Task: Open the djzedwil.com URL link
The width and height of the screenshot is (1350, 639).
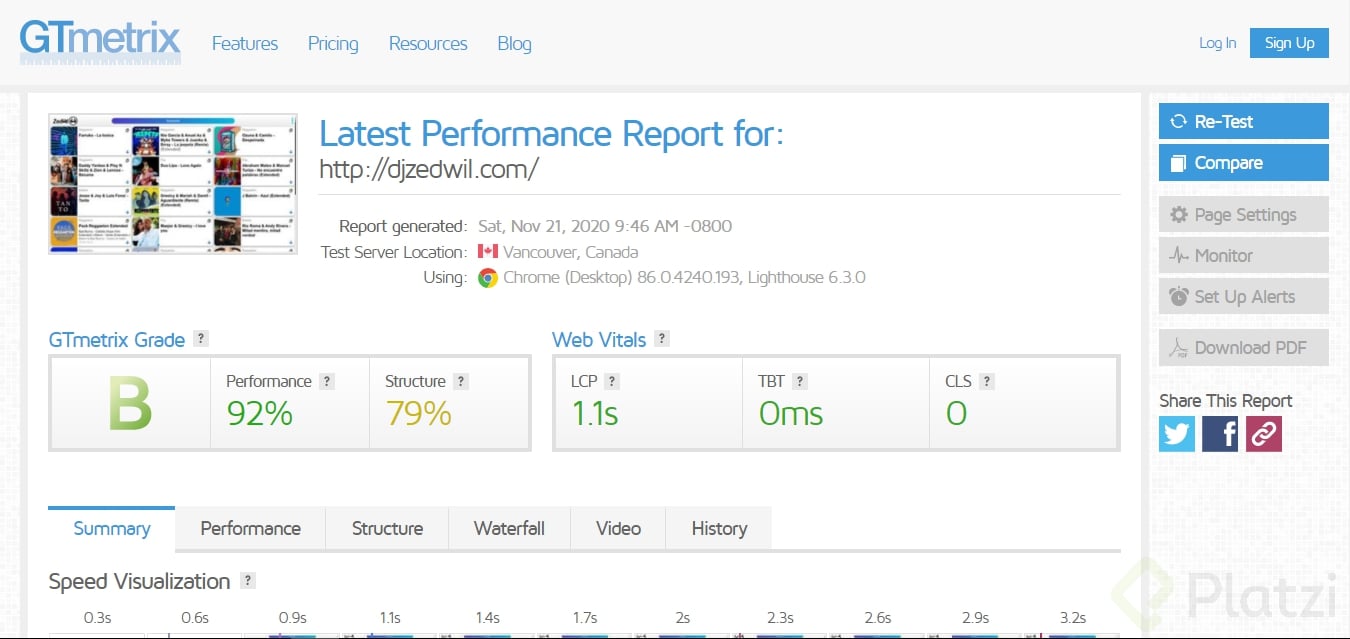Action: click(429, 169)
